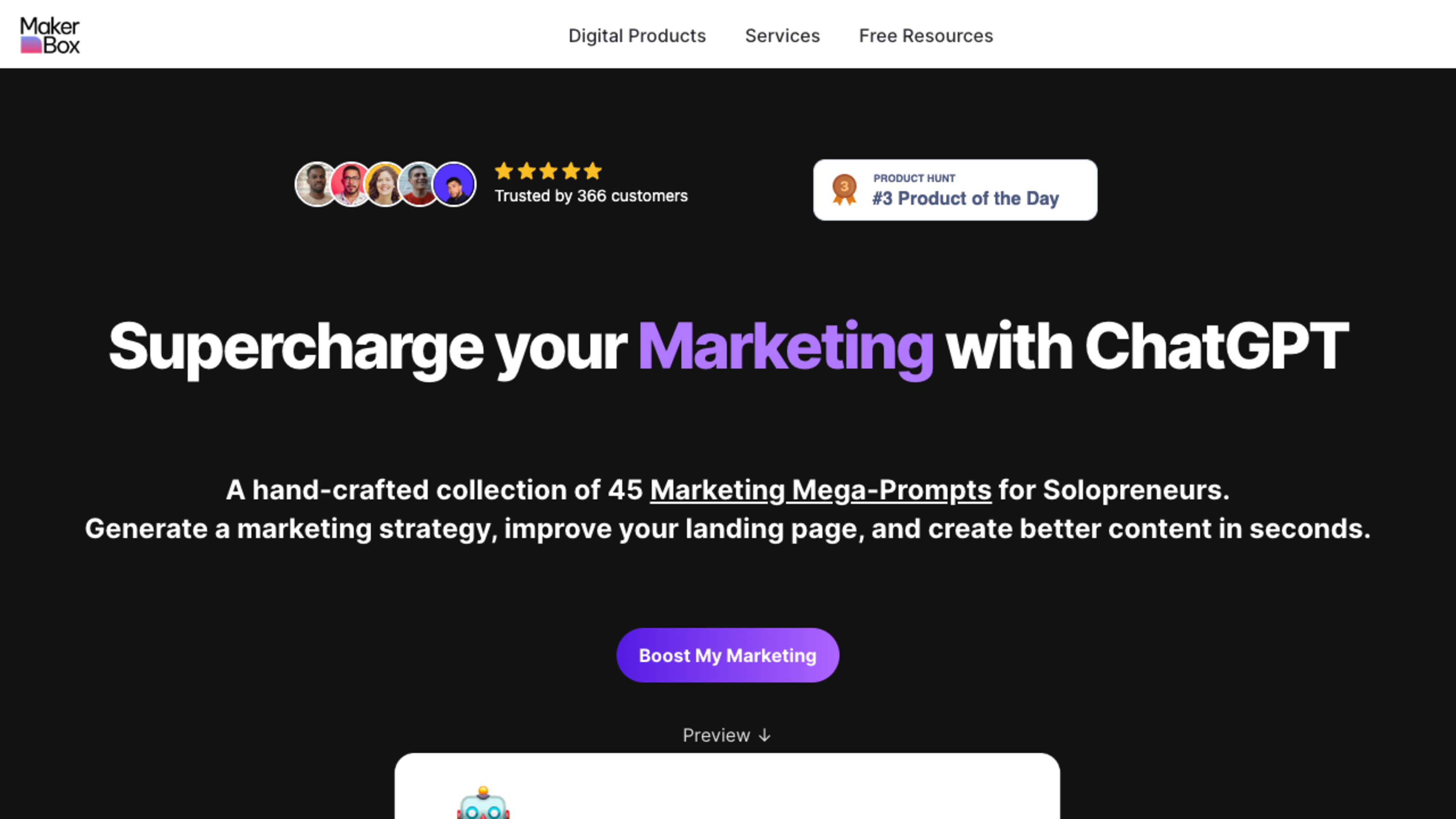The image size is (1456, 819).
Task: Click the MakerBox logo
Action: tap(50, 35)
